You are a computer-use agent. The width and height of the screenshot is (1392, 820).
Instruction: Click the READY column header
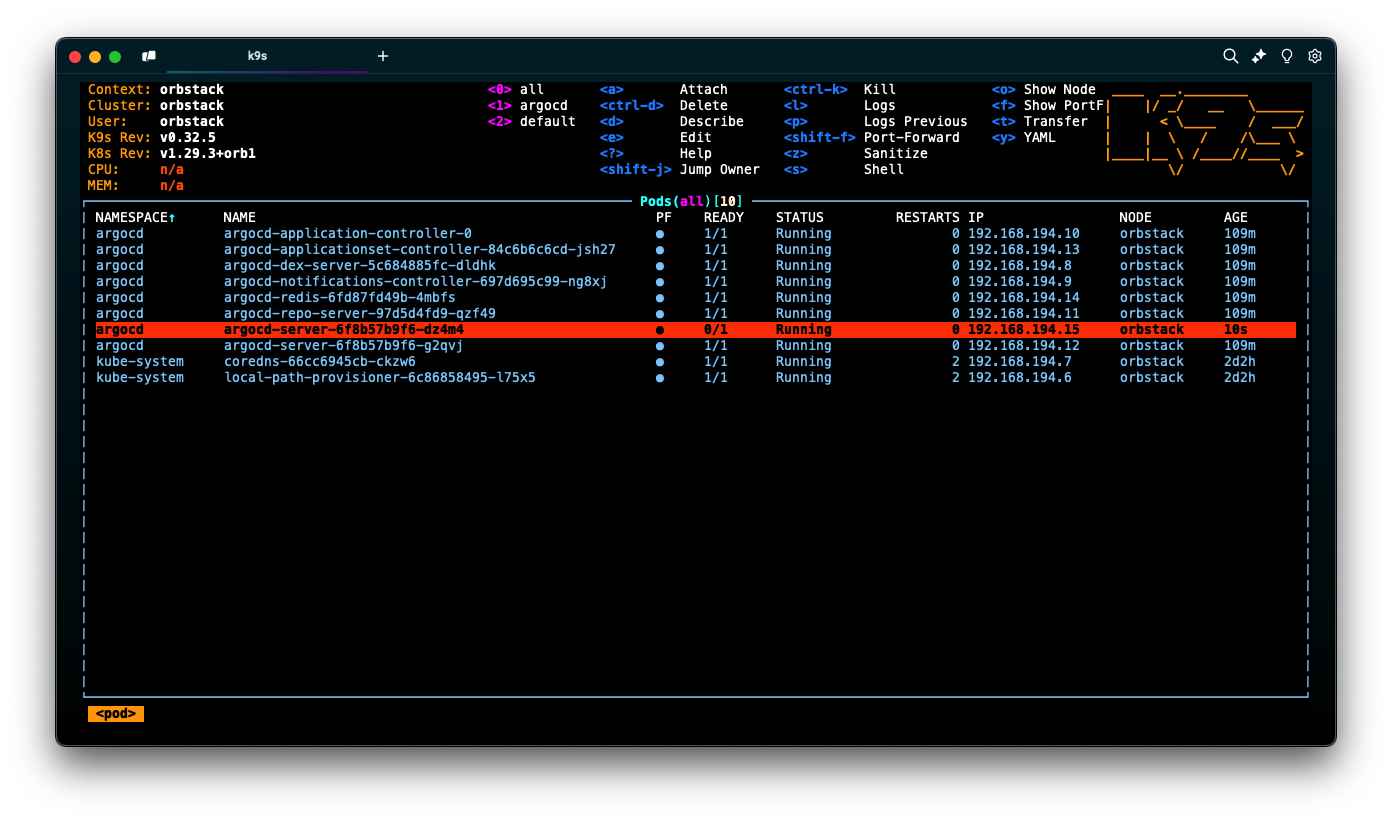724,218
